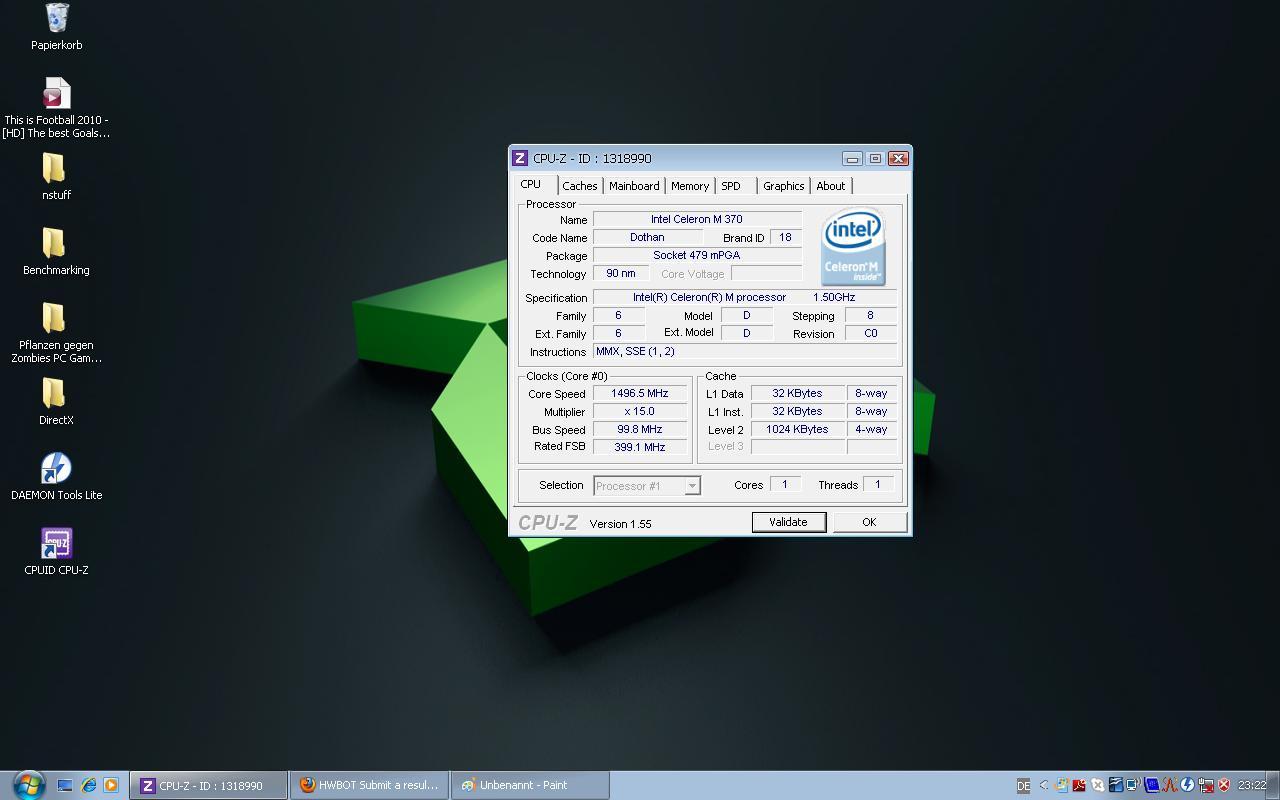Click the system clock showing 23:22
The image size is (1280, 800).
point(1252,785)
